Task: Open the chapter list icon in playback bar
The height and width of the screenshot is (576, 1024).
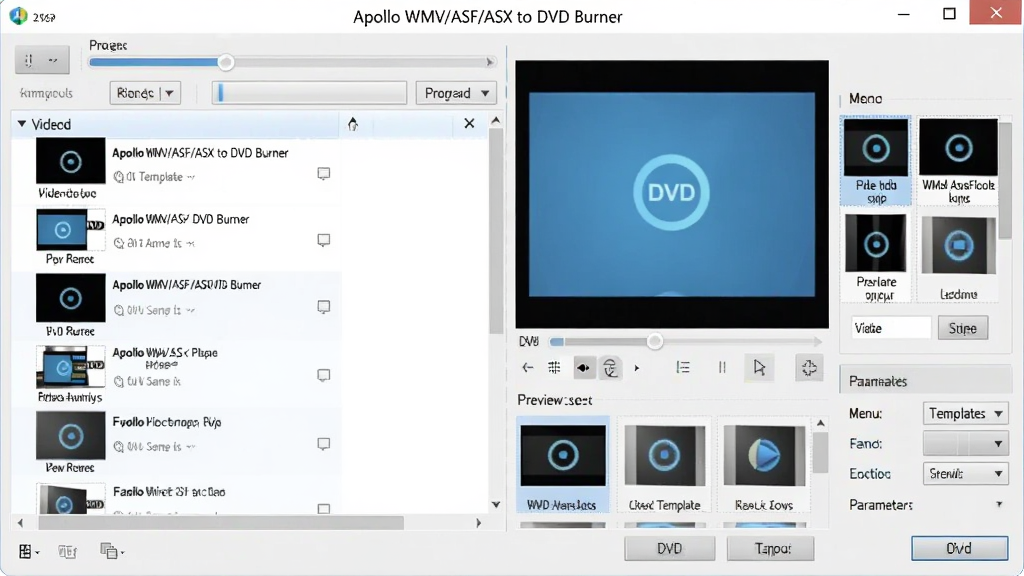Action: [682, 368]
